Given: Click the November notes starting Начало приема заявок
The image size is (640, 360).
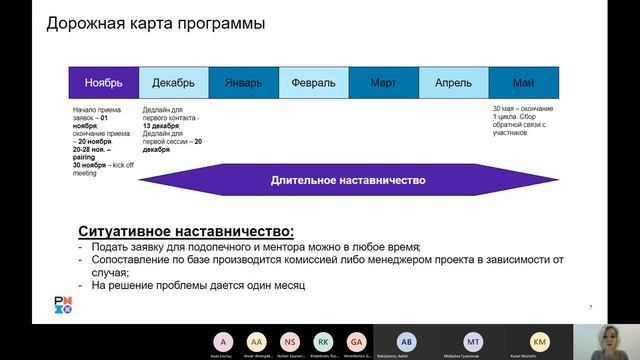Looking at the screenshot, I should (x=103, y=141).
